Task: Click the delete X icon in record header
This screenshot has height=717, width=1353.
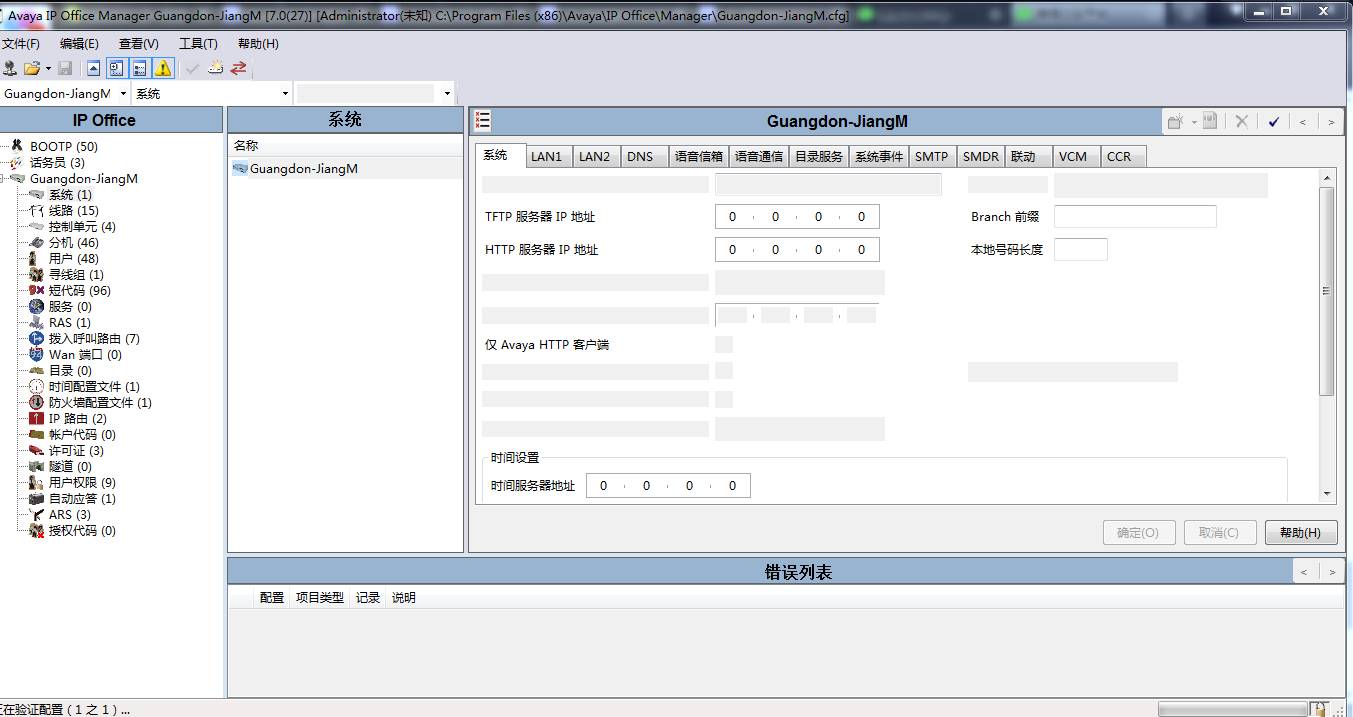Action: (x=1241, y=122)
